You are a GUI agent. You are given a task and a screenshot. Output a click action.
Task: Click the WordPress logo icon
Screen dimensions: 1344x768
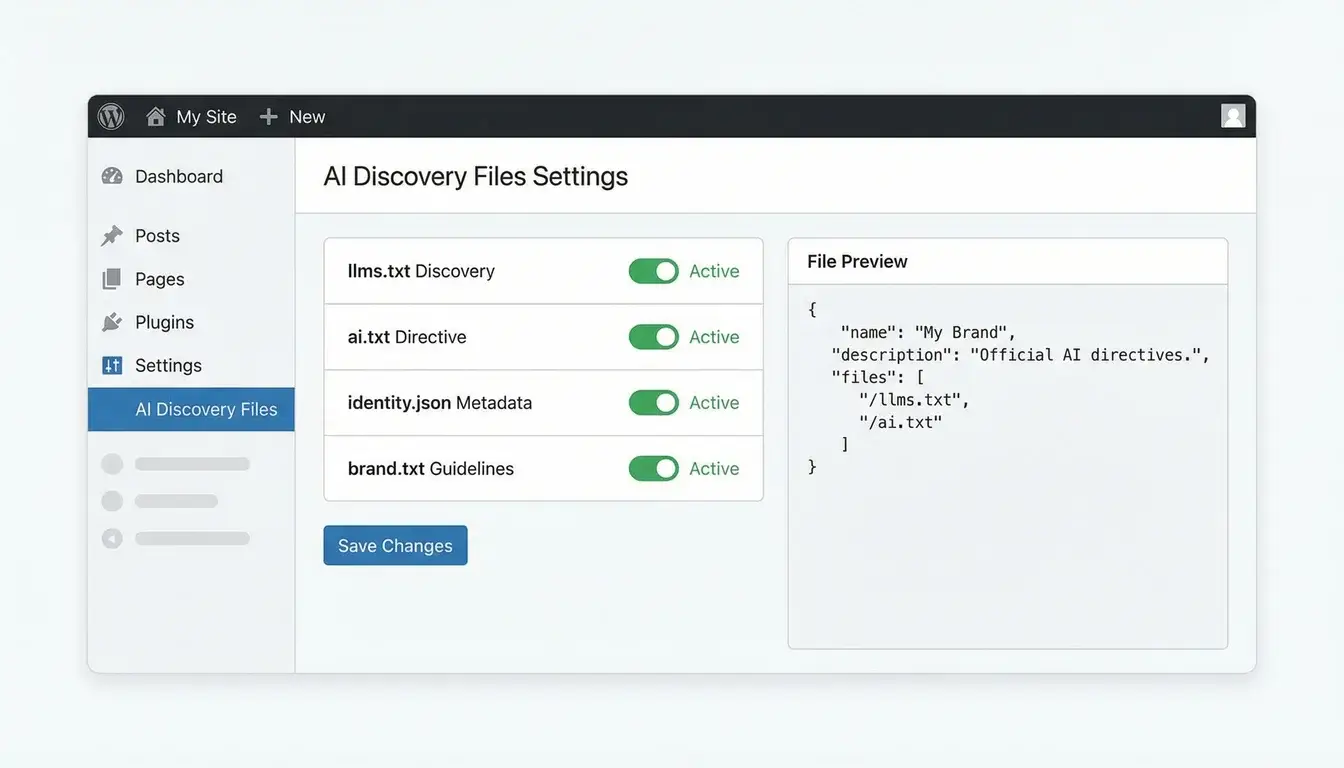pos(111,117)
